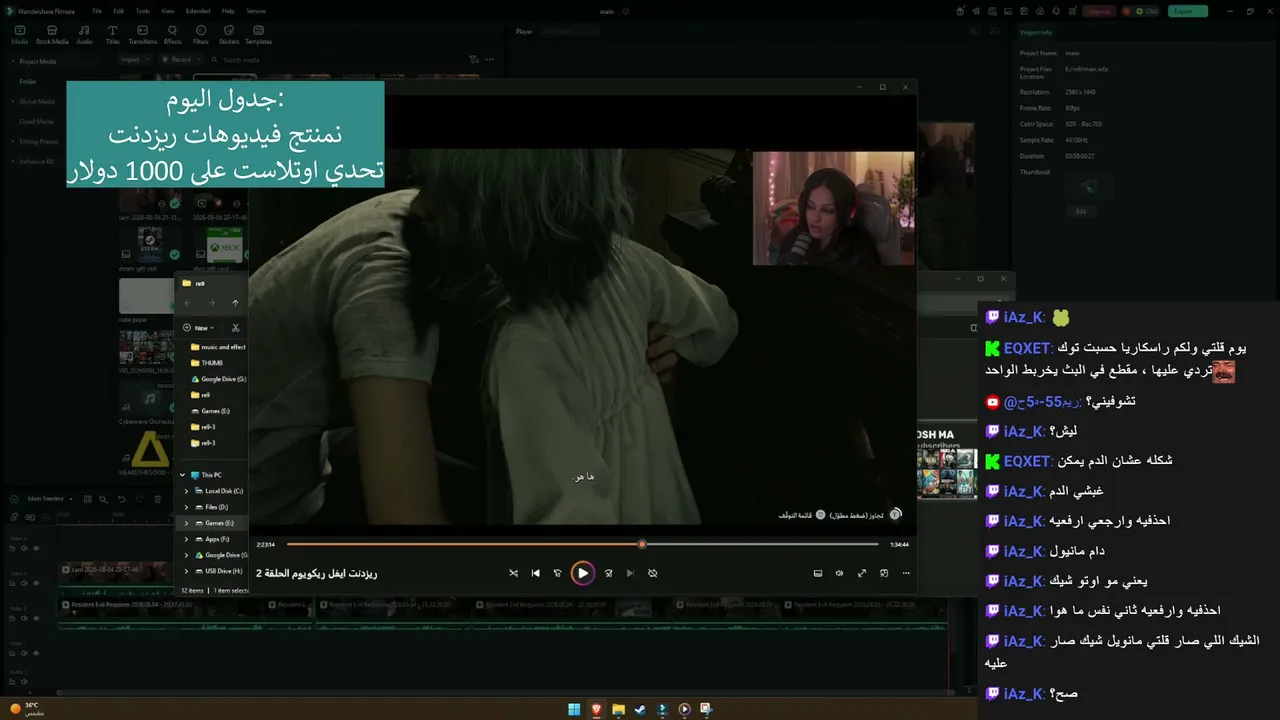Go up one folder in File Explorer
1280x720 pixels.
[235, 303]
